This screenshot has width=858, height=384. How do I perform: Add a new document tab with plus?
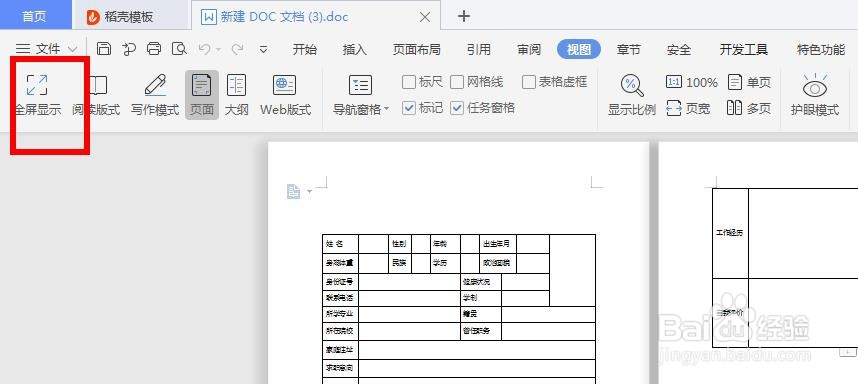(x=464, y=16)
